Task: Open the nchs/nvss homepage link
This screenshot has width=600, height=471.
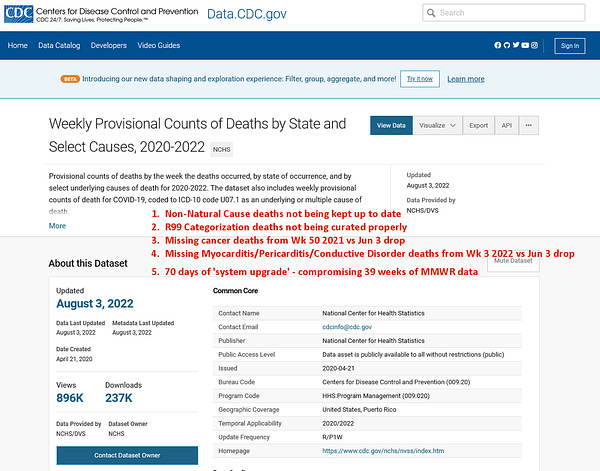Action: pyautogui.click(x=383, y=451)
